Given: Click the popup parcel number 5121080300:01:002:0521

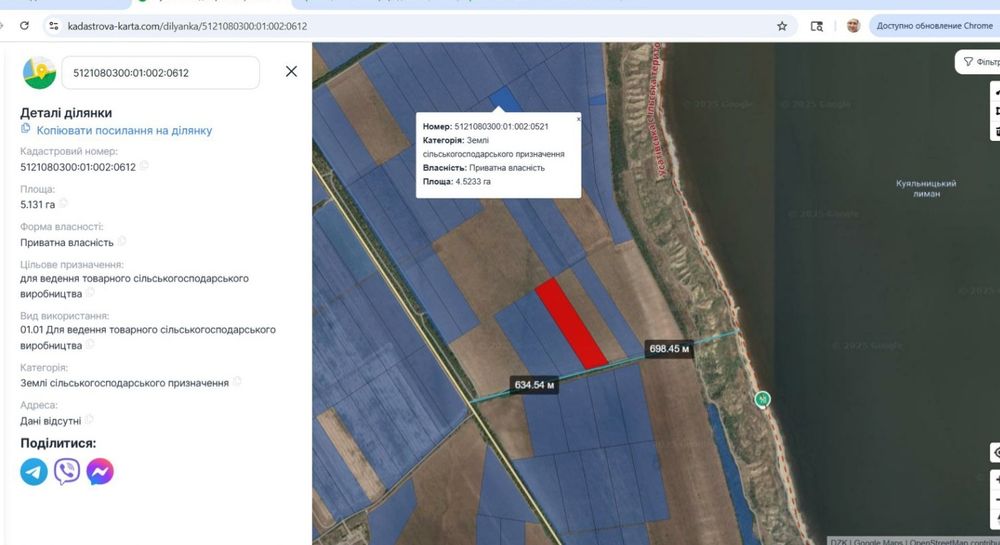Looking at the screenshot, I should click(x=501, y=126).
